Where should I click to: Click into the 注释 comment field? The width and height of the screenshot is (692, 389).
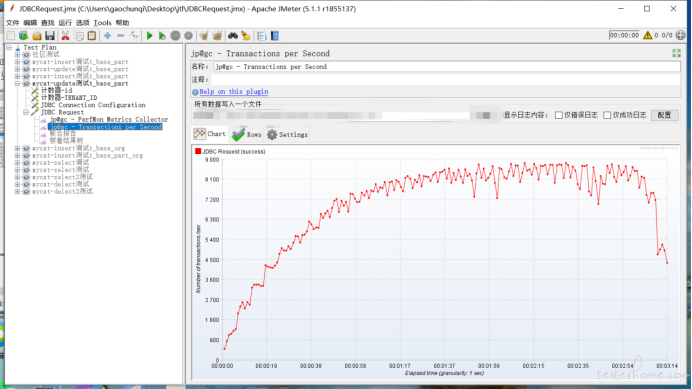447,80
